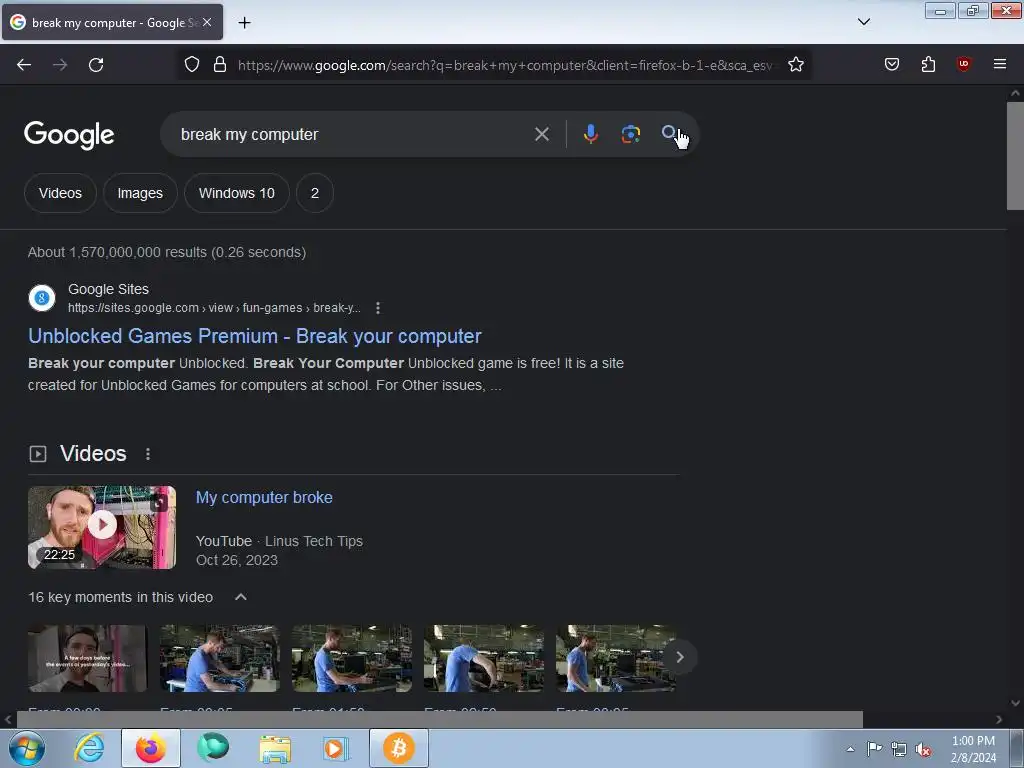Search by image with Google Lens icon

coord(630,134)
